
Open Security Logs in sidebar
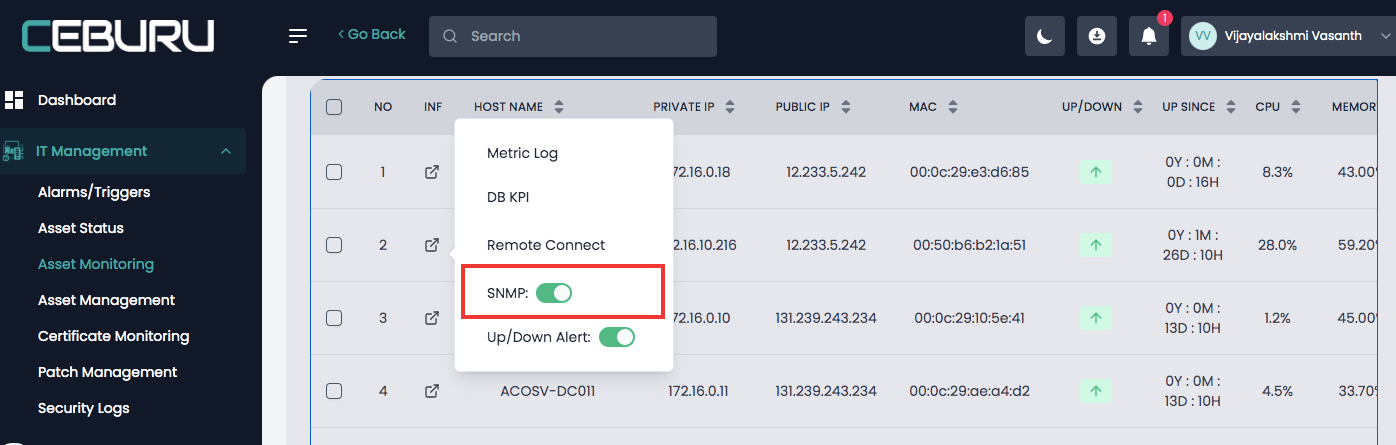84,408
